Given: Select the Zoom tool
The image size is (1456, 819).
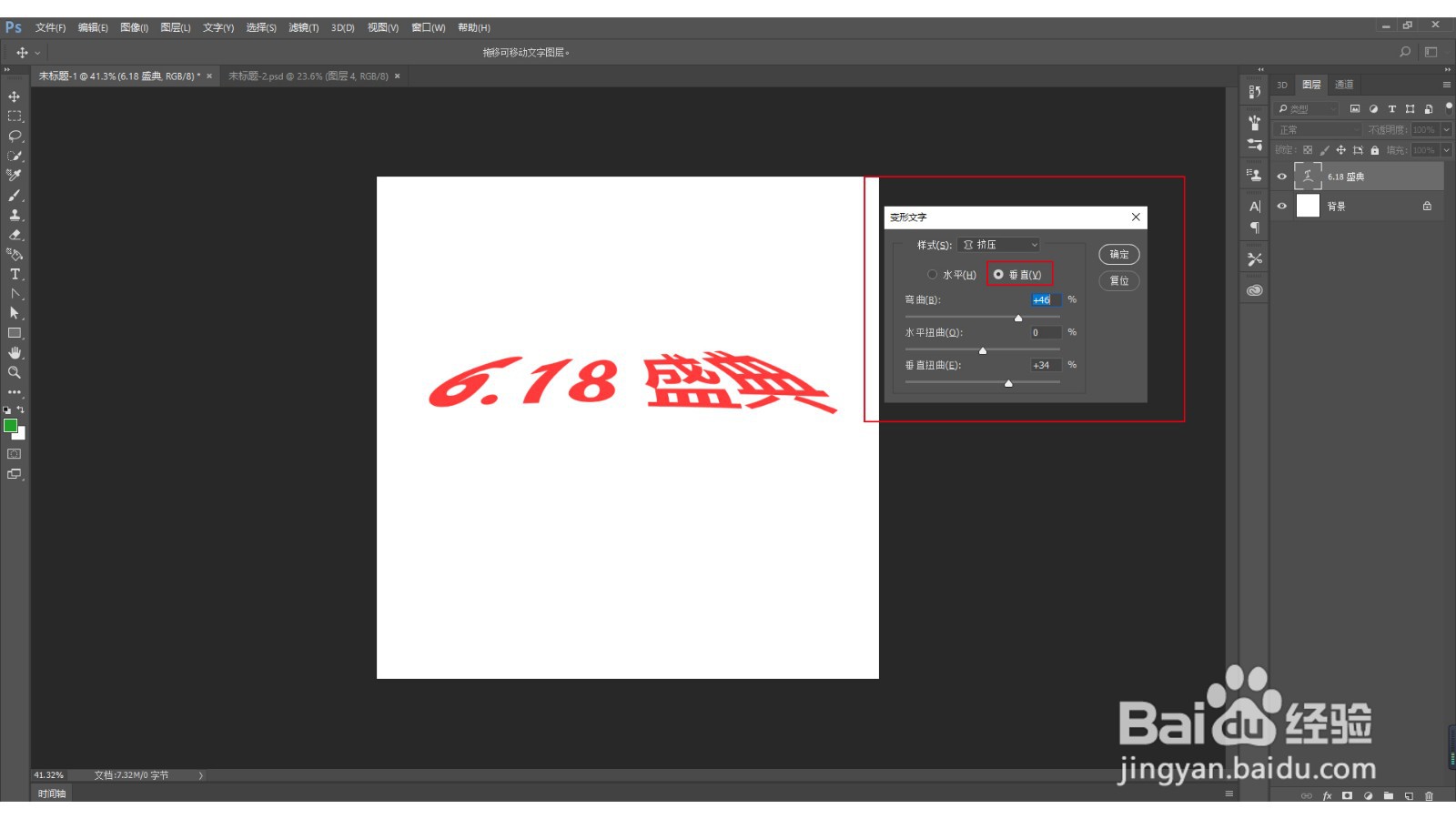Looking at the screenshot, I should (15, 372).
